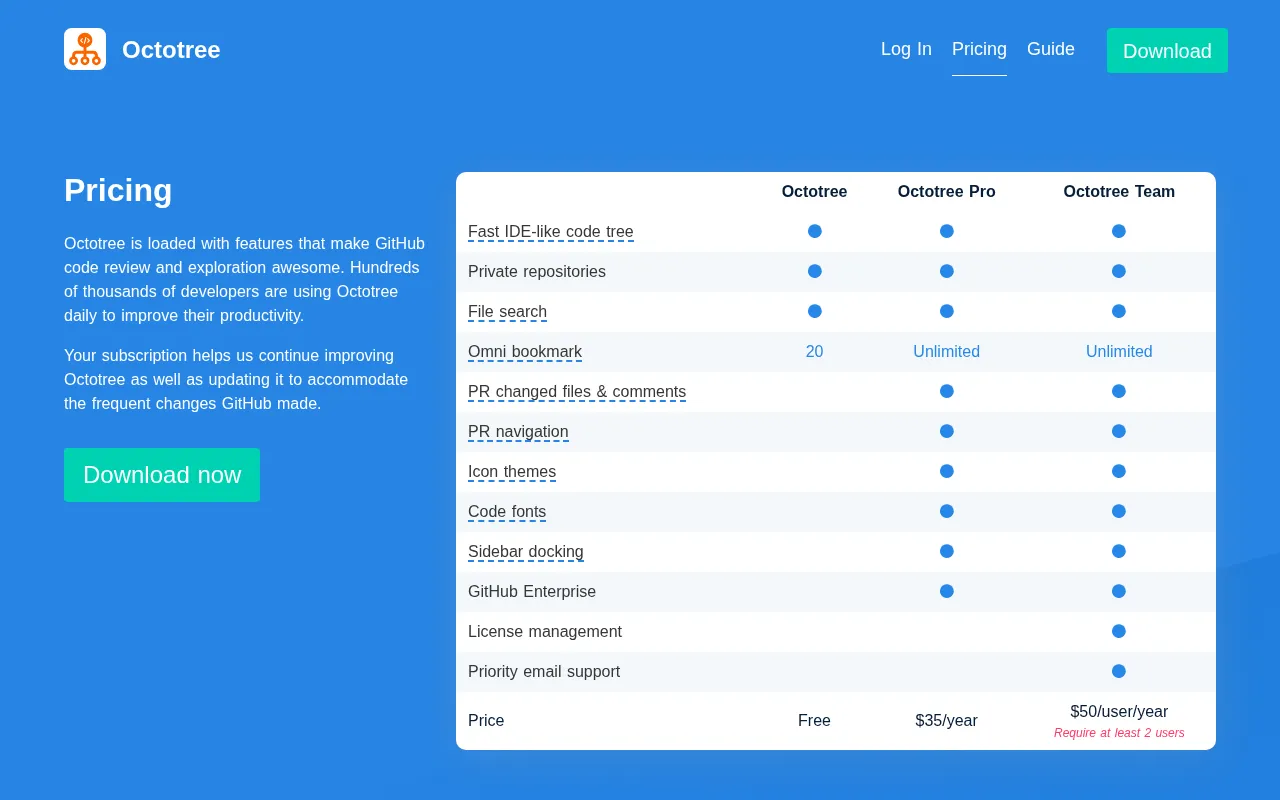Click Icon themes dot under Octotree Team

coord(1119,471)
